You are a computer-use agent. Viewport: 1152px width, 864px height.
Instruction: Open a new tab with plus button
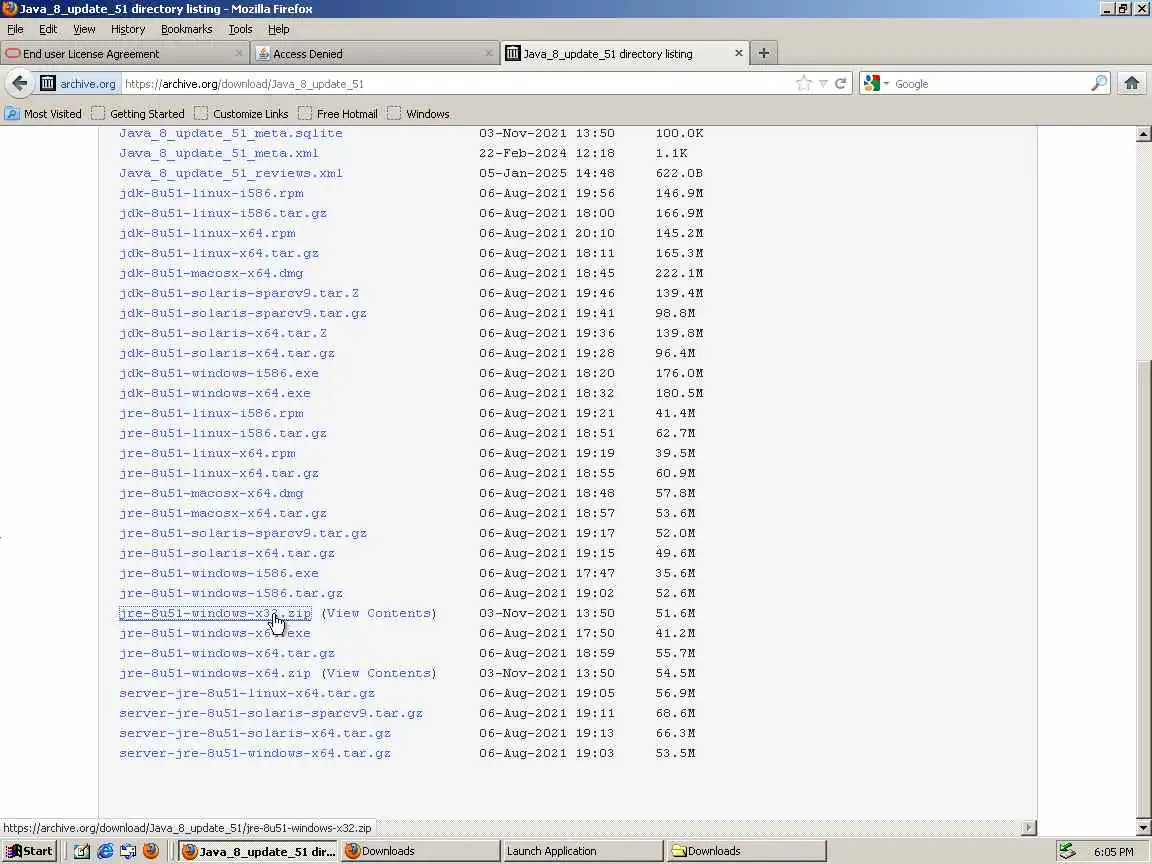(x=764, y=53)
